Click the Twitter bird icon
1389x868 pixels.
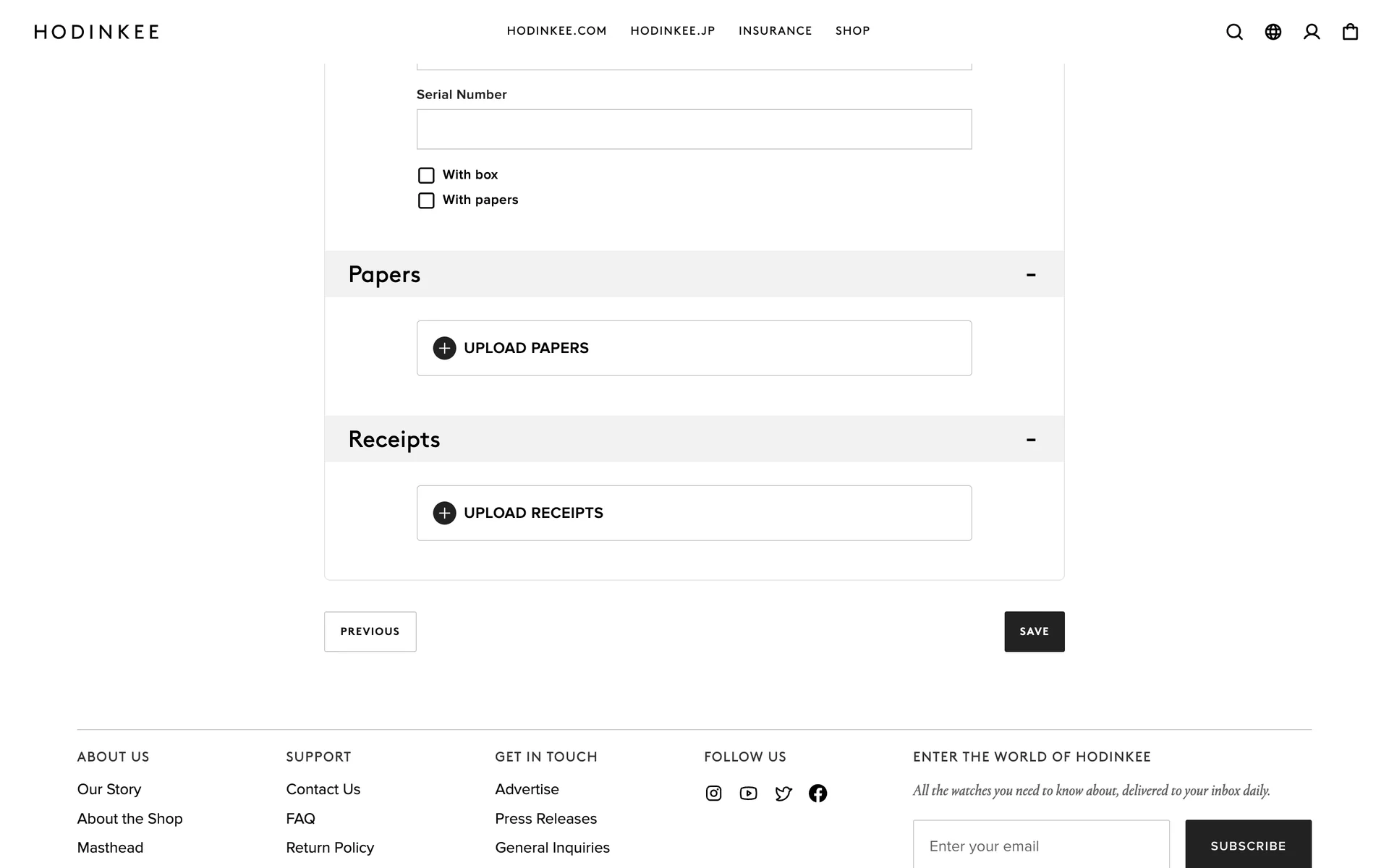(783, 793)
